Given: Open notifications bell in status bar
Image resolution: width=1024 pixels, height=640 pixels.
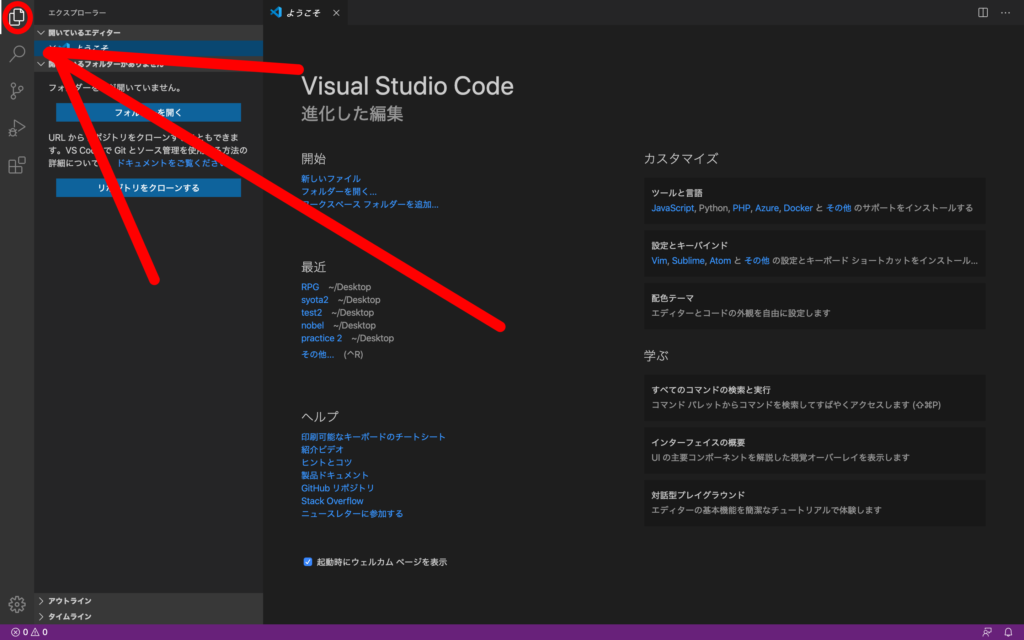Looking at the screenshot, I should point(1008,632).
